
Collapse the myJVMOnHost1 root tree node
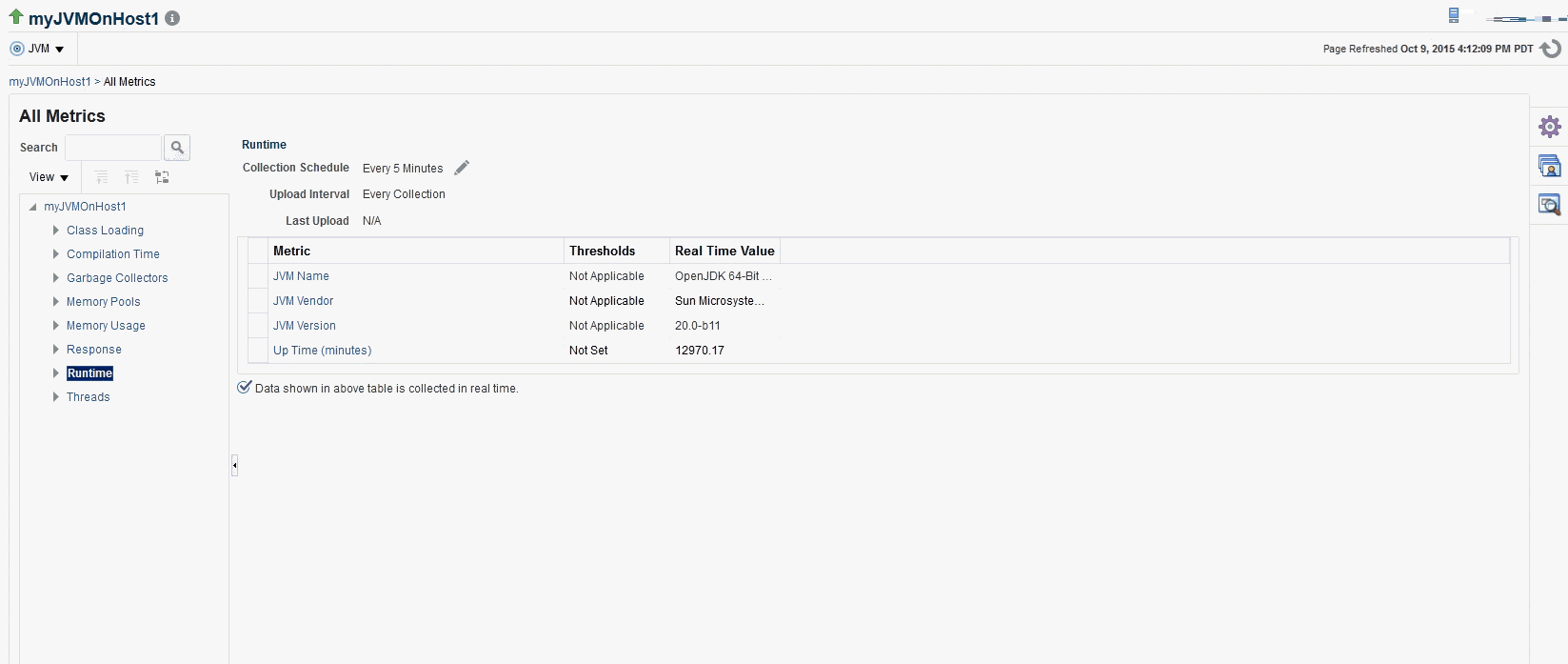pos(33,207)
